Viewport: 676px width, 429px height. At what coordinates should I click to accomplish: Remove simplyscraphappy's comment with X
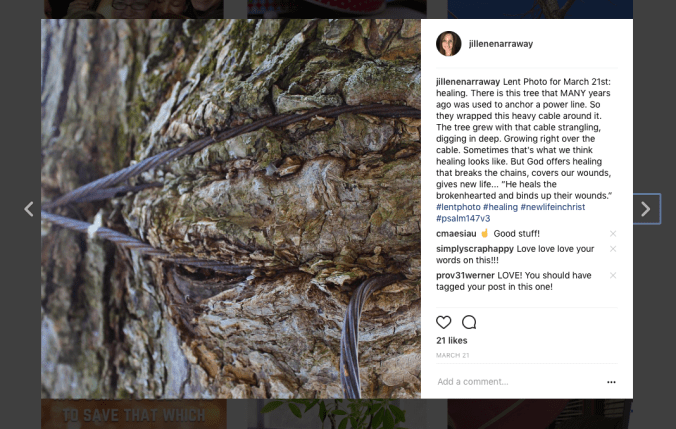click(x=613, y=248)
